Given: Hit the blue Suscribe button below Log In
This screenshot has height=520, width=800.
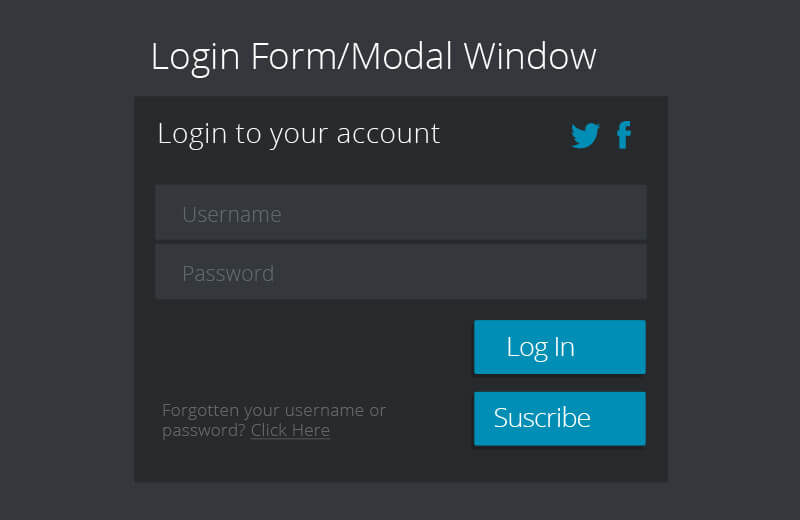Looking at the screenshot, I should click(559, 418).
